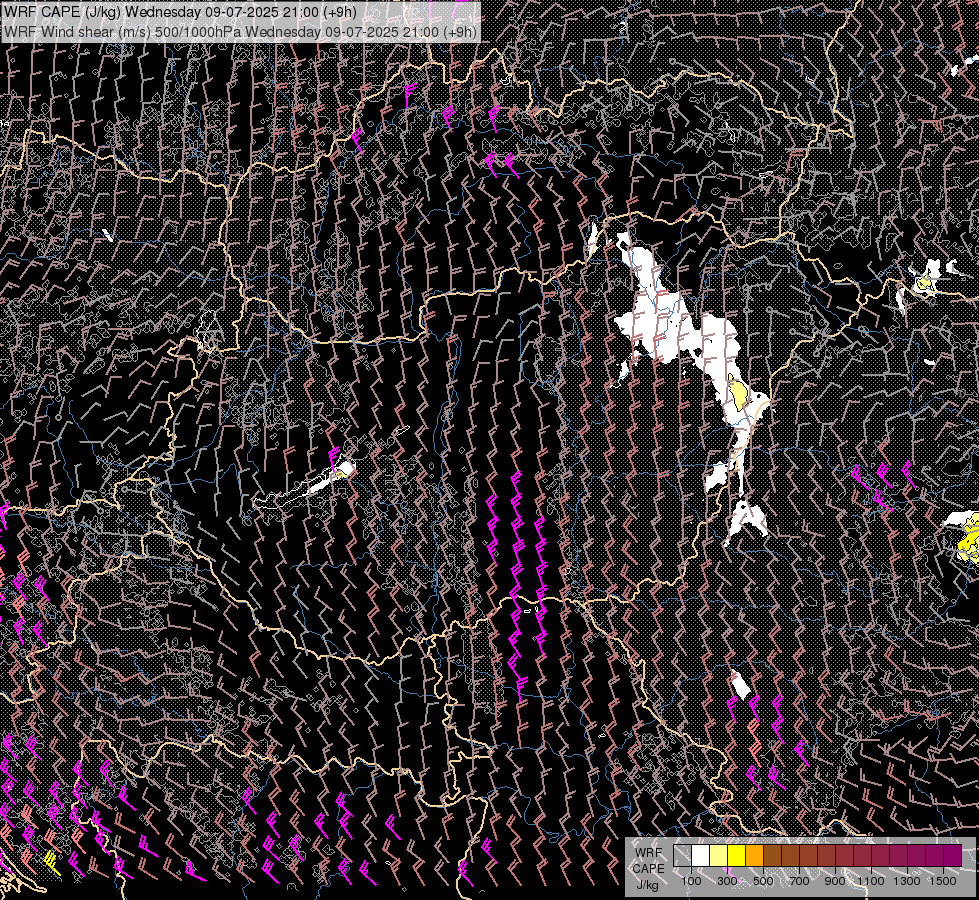979x900 pixels.
Task: Click the J/kg unit label in legend
Action: pyautogui.click(x=648, y=885)
